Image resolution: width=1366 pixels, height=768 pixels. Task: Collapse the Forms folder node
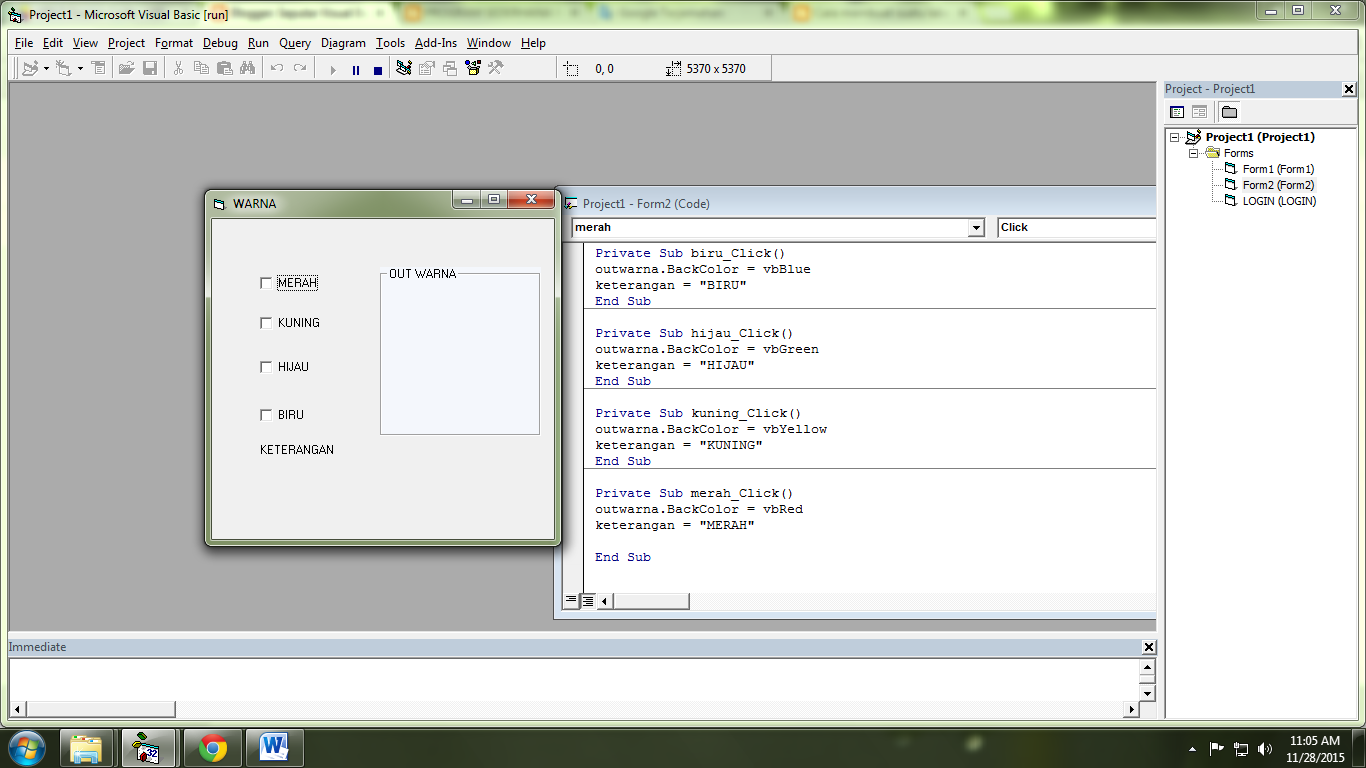click(x=1193, y=153)
